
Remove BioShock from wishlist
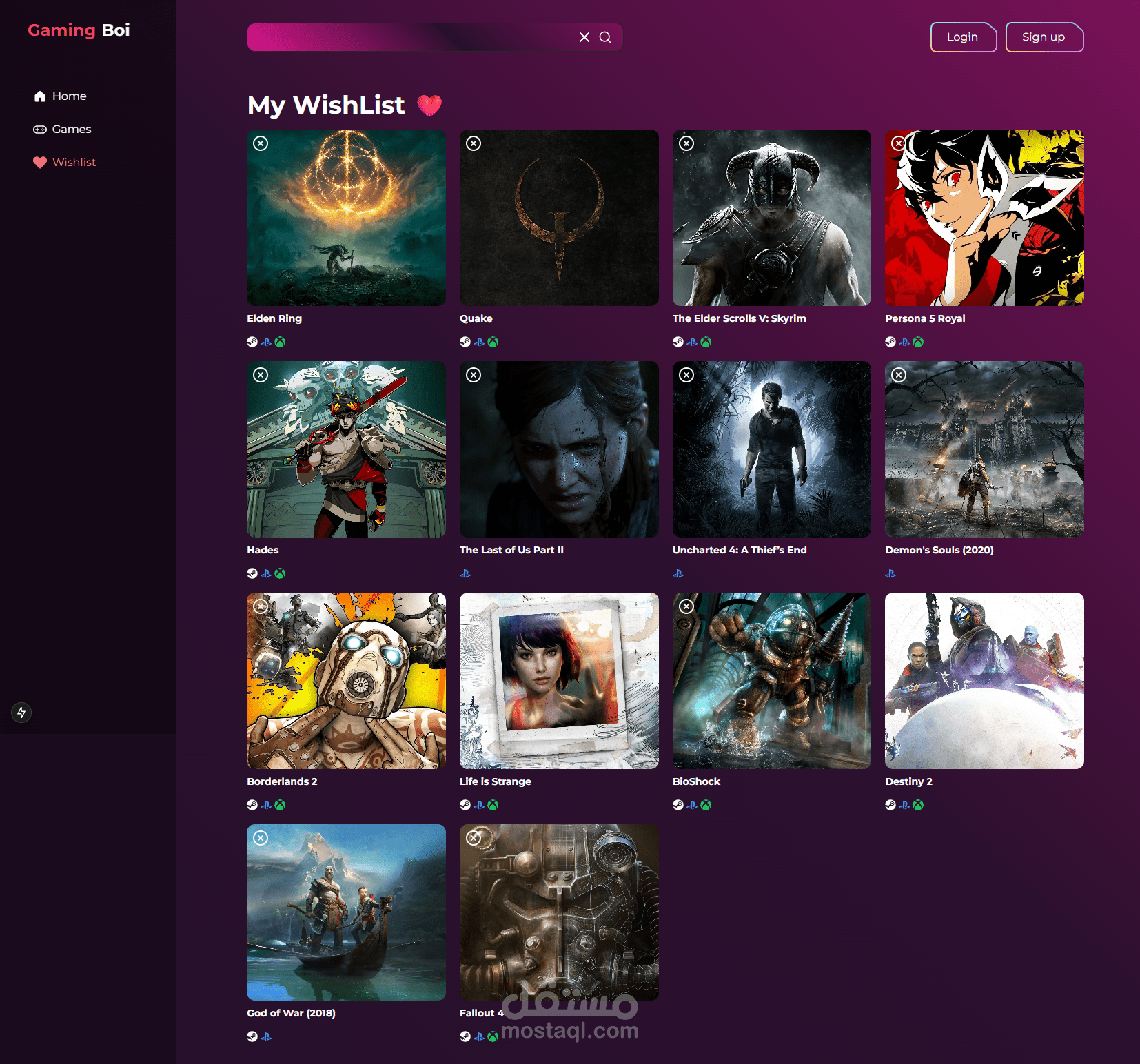[x=686, y=606]
